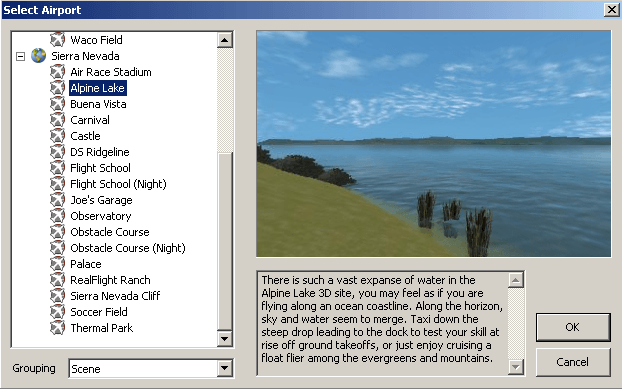
Task: Choose Air Race Stadium from the list
Action: click(x=111, y=72)
